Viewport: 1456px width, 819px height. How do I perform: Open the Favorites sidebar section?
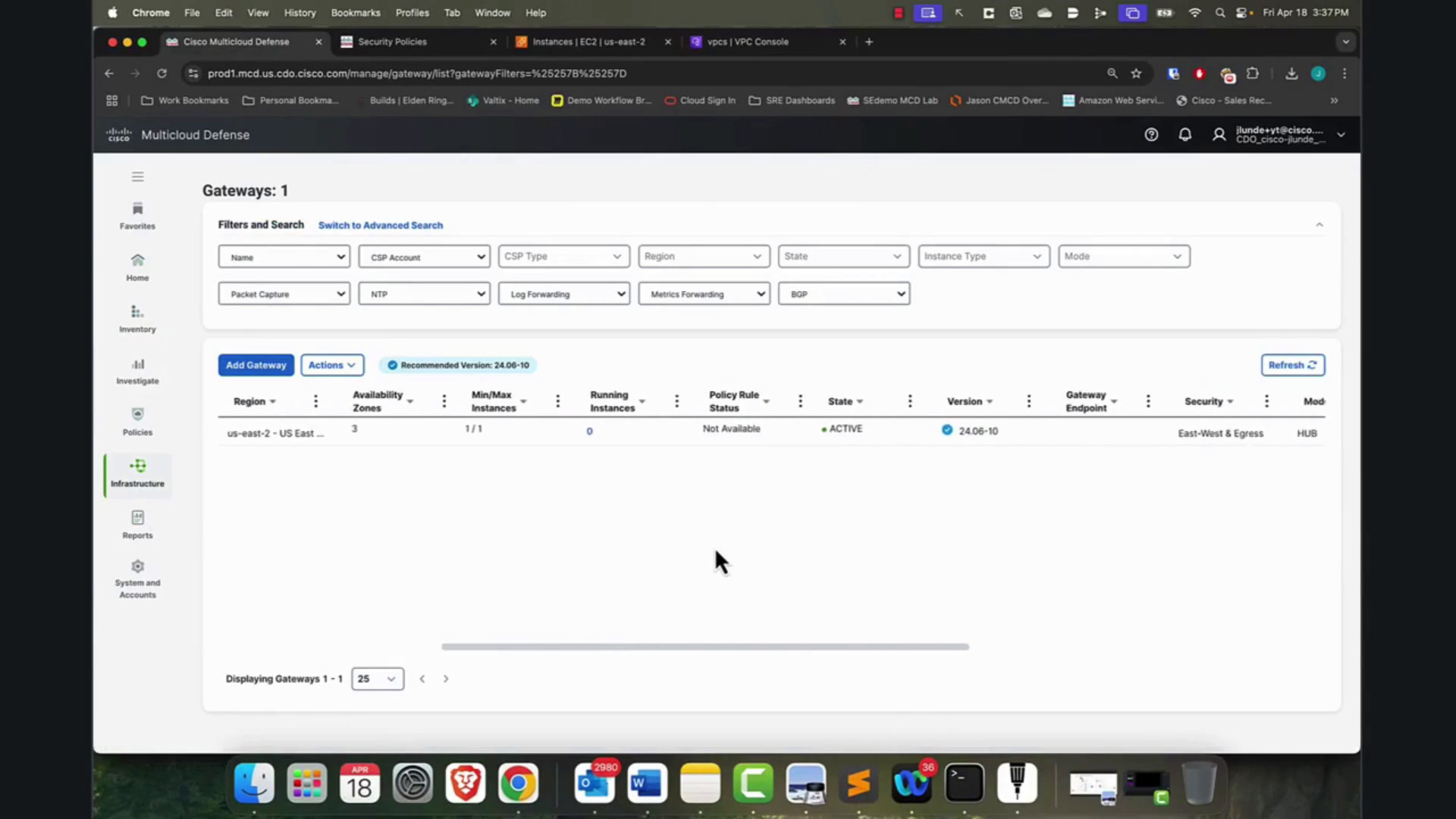click(x=137, y=216)
